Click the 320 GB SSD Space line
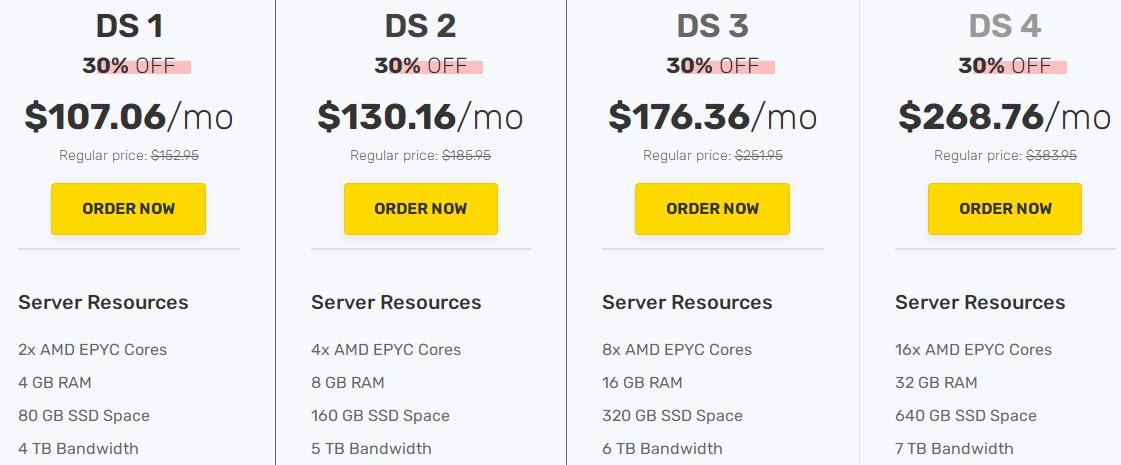 (x=672, y=416)
